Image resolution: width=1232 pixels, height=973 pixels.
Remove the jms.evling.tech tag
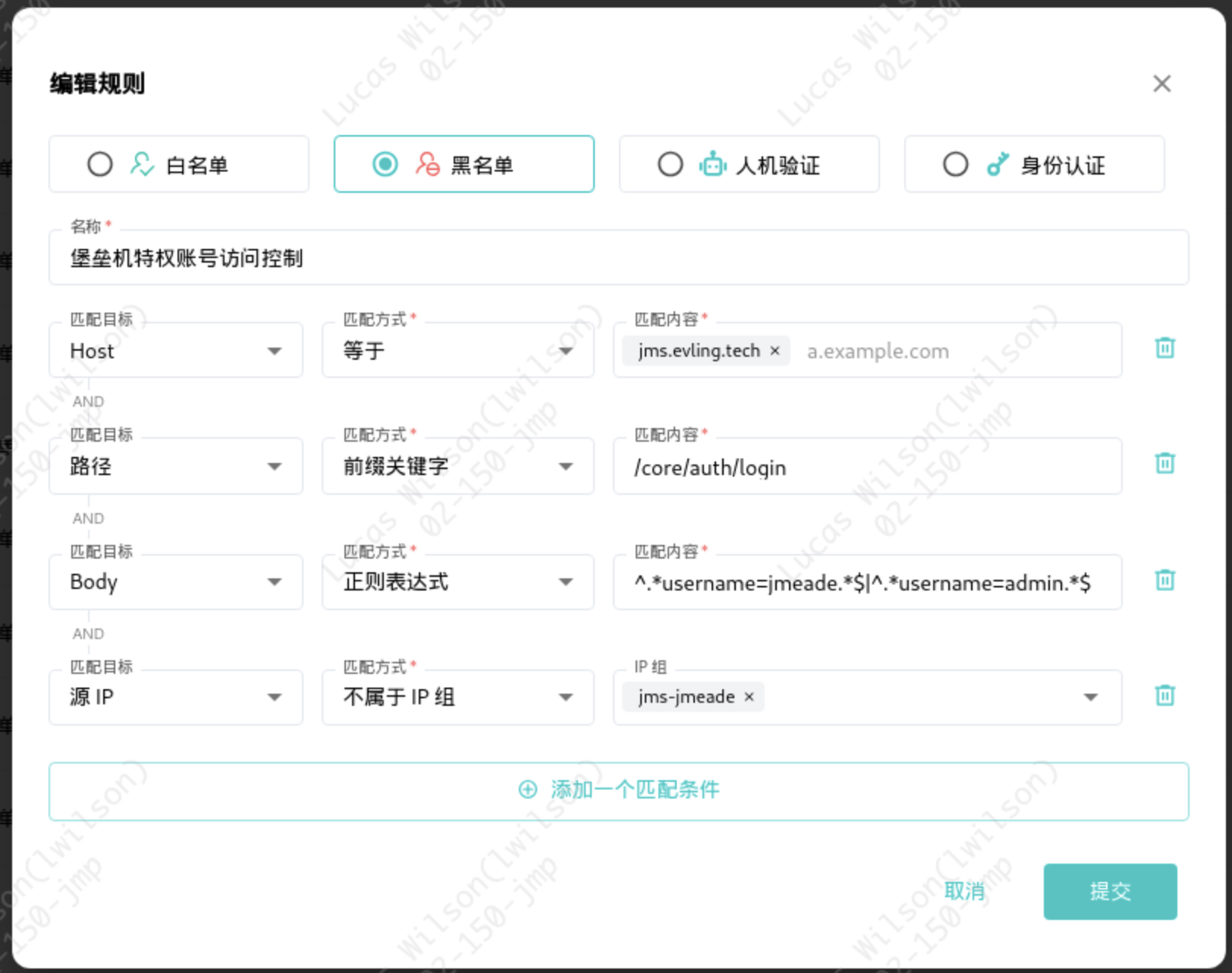(x=775, y=351)
